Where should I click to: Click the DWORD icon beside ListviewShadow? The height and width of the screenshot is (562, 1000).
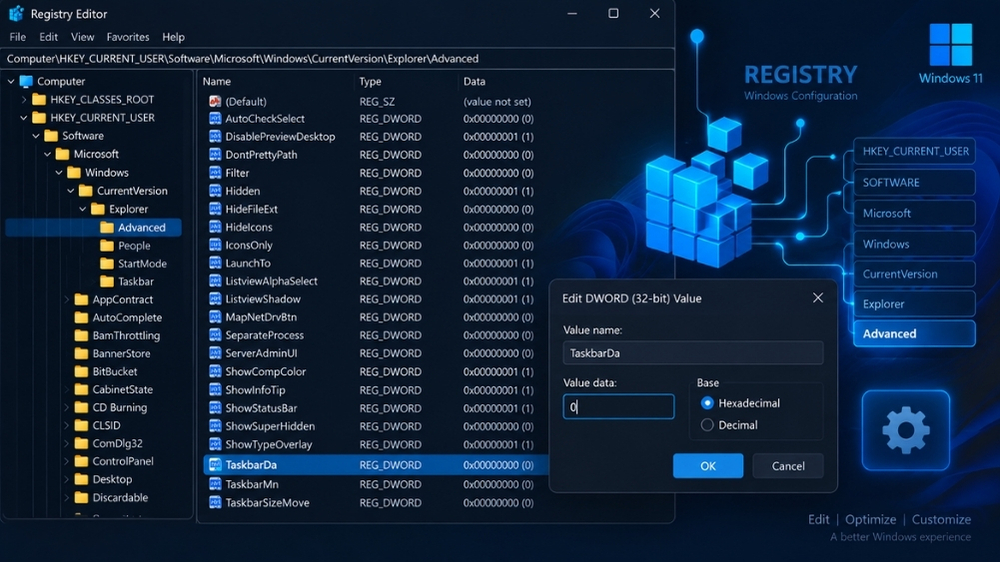click(215, 299)
